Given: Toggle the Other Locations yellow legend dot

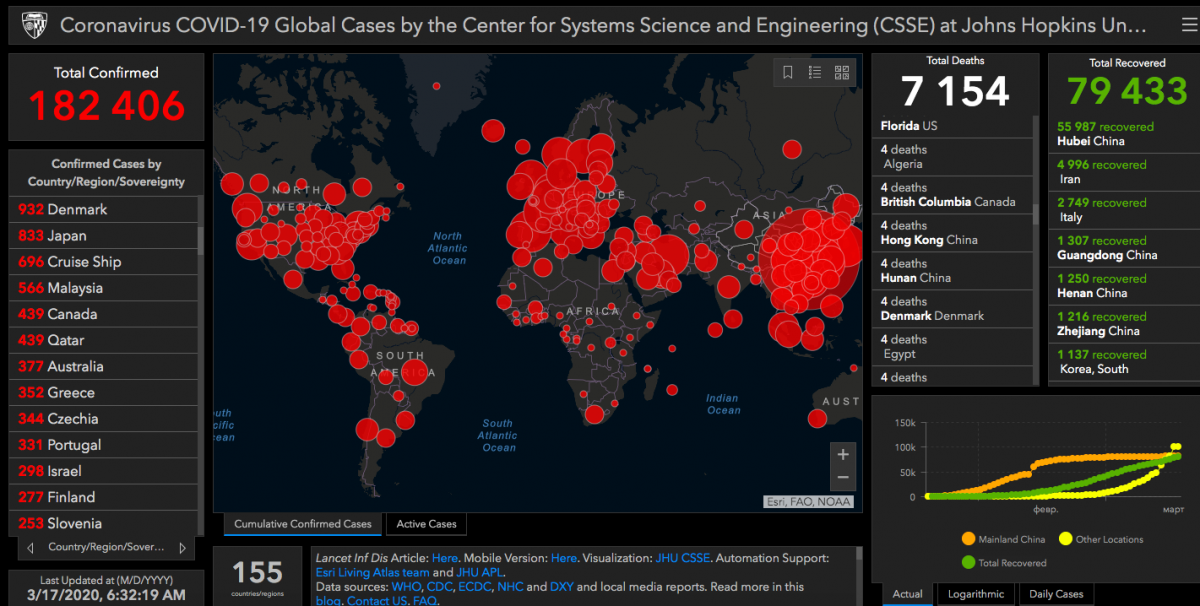Looking at the screenshot, I should click(1066, 539).
